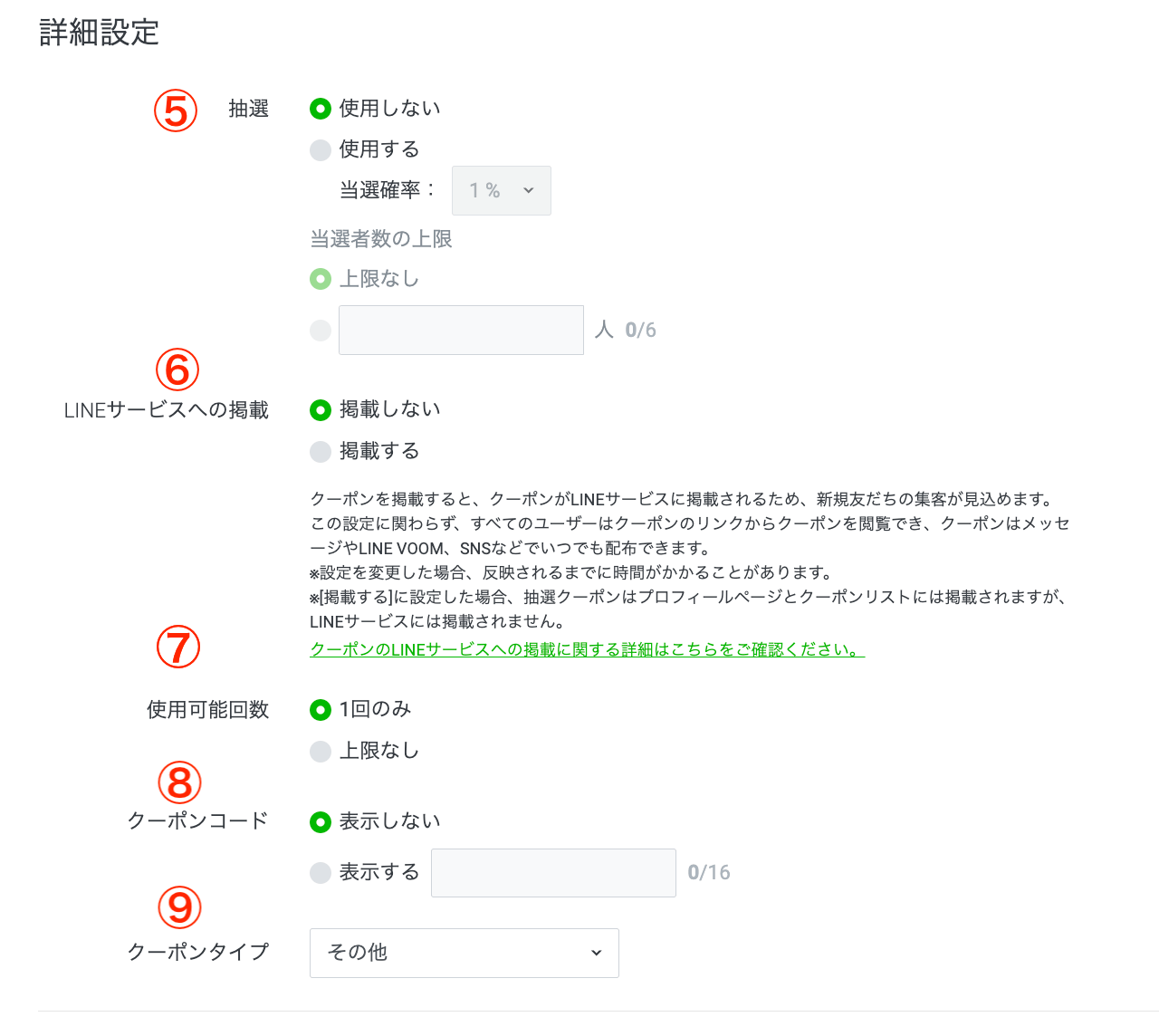1159x1036 pixels.
Task: Select '表示しない' for クーポンコード
Action: pyautogui.click(x=321, y=822)
